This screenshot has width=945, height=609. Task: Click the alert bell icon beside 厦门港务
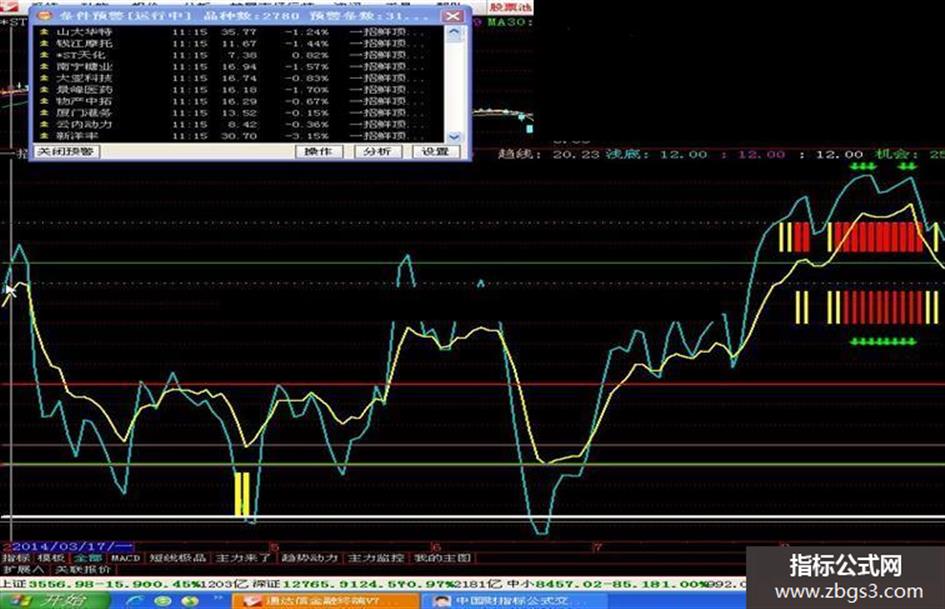pos(43,113)
